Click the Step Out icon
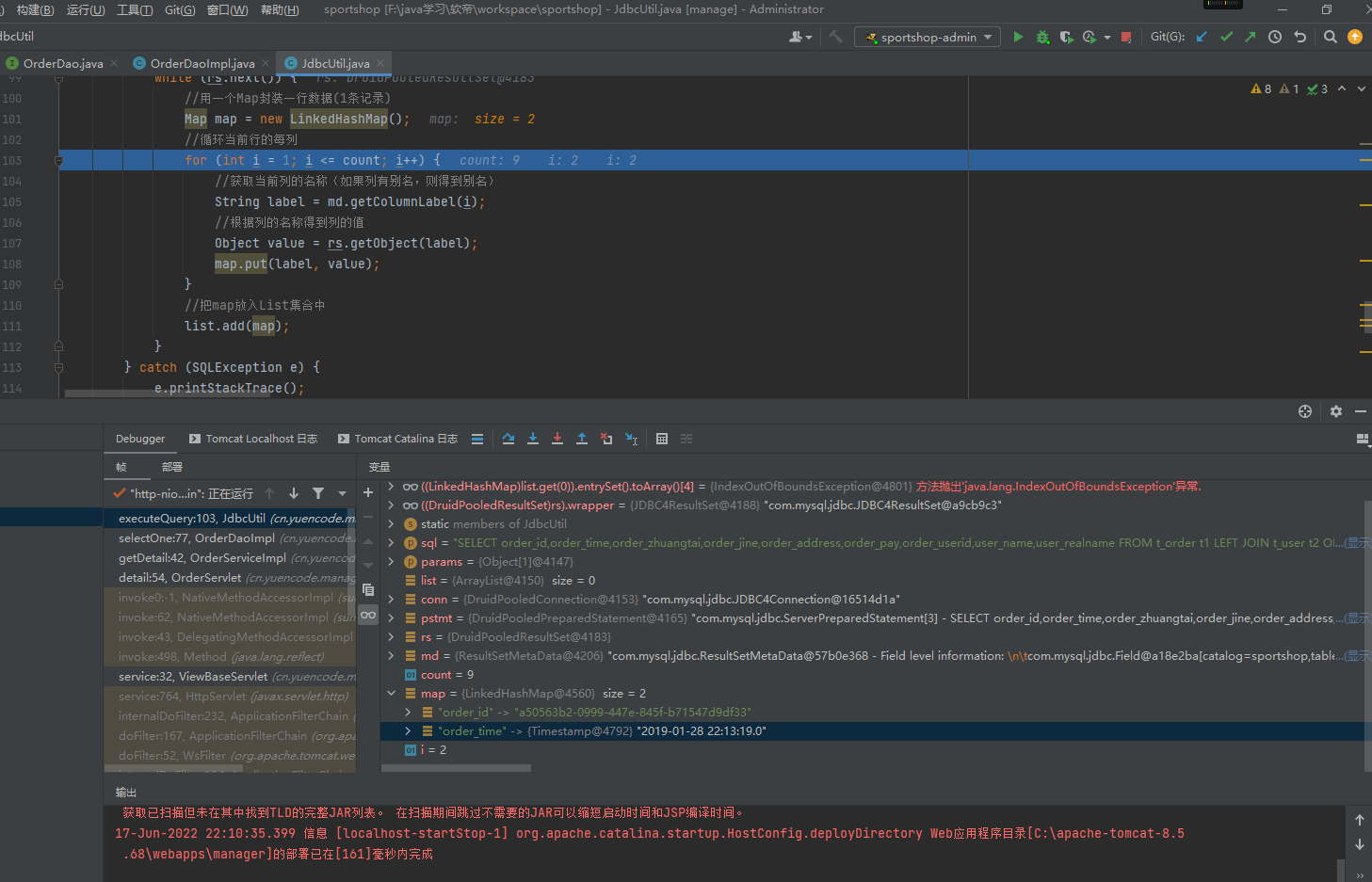This screenshot has height=882, width=1372. click(x=582, y=439)
